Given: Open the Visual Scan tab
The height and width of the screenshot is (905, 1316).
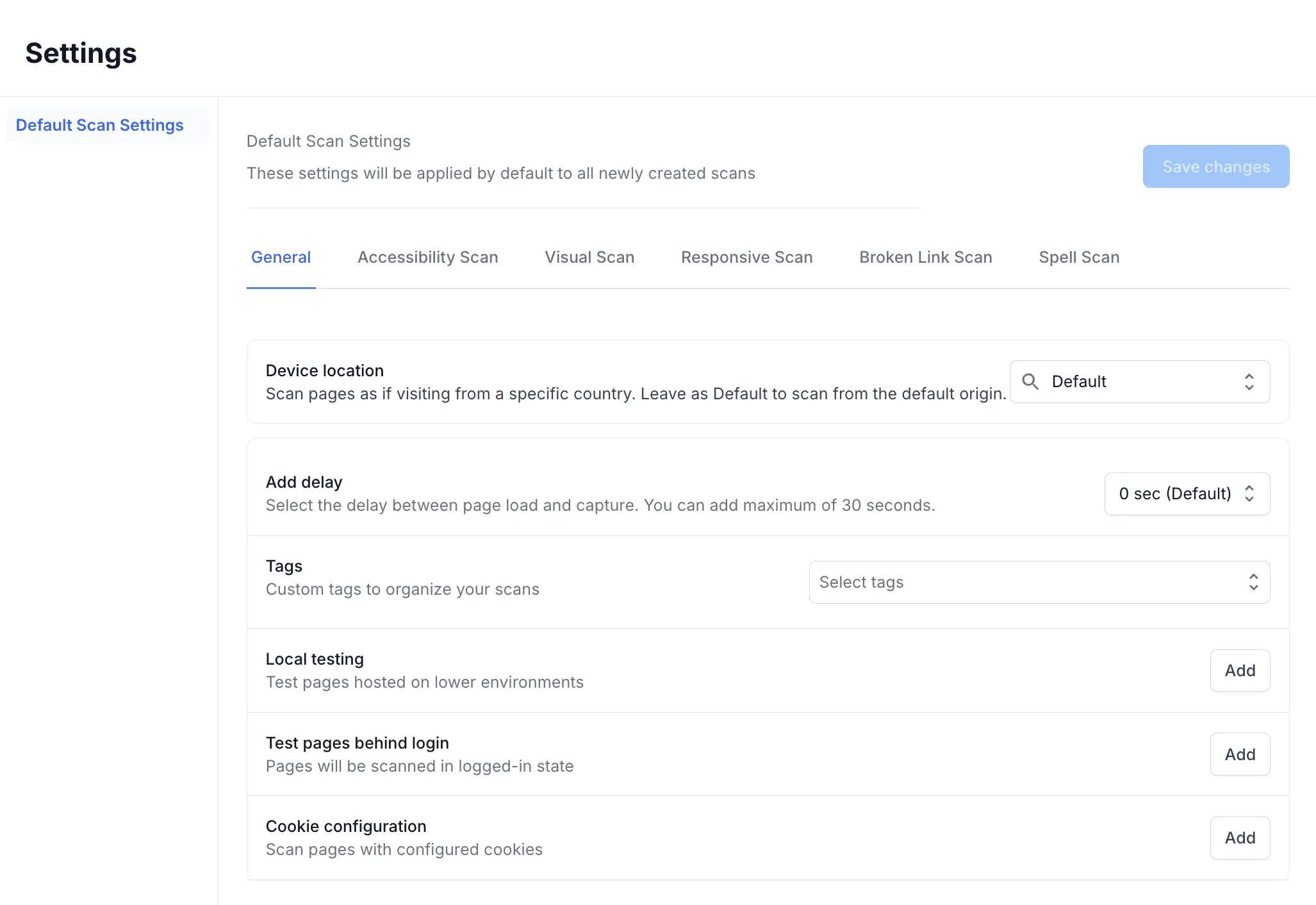Looking at the screenshot, I should pyautogui.click(x=589, y=257).
